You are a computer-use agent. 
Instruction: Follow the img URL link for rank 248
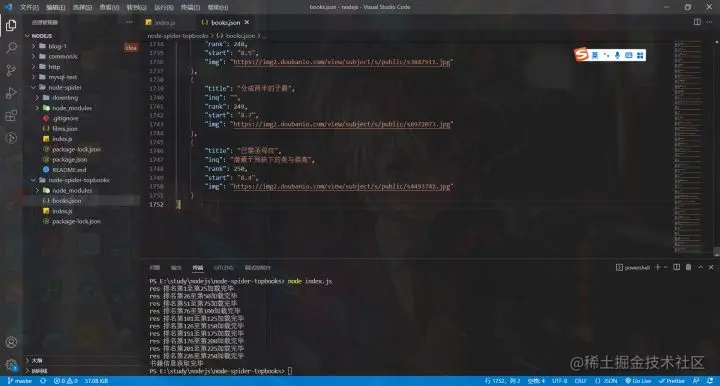(342, 62)
